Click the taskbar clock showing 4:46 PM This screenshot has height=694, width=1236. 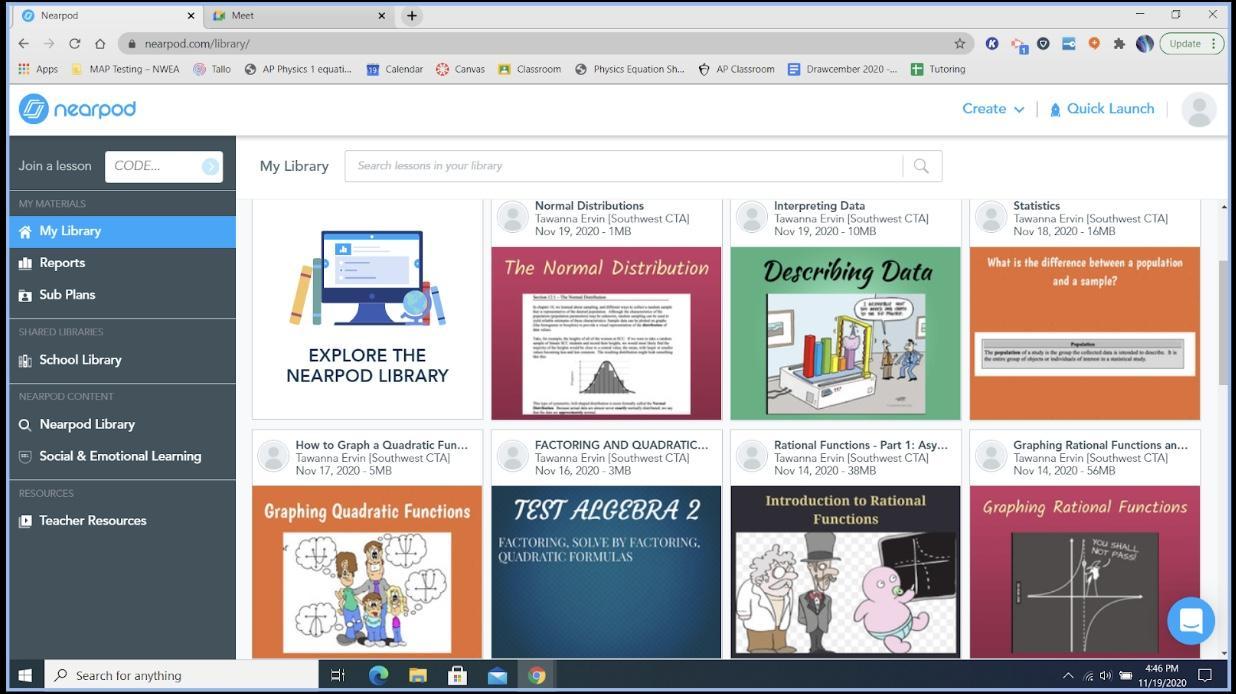[1160, 675]
